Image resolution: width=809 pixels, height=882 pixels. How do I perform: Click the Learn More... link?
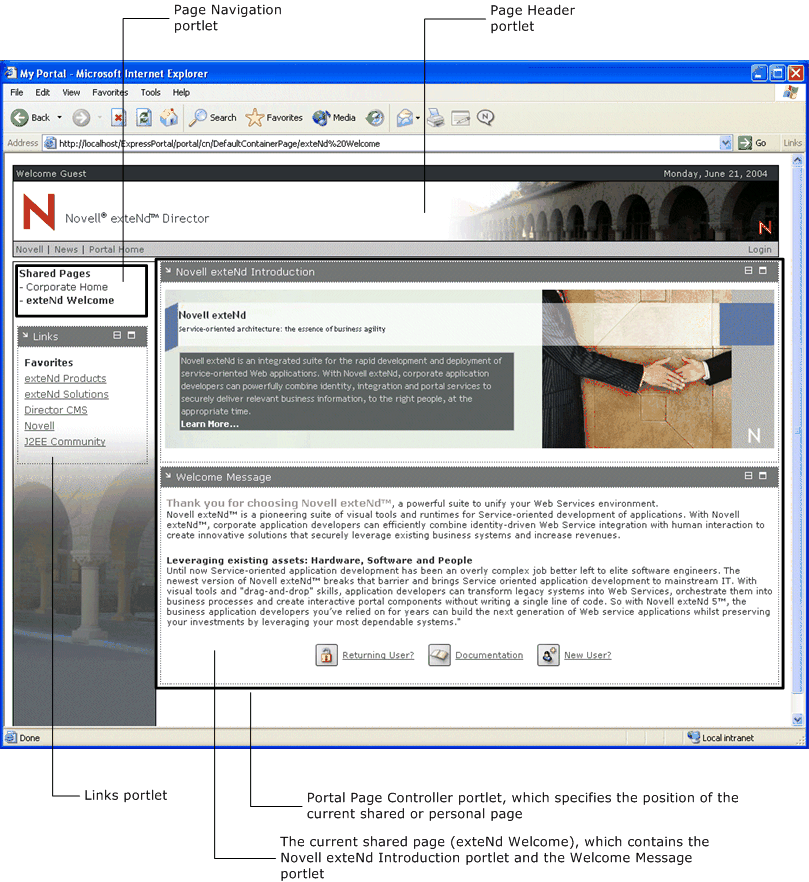[210, 424]
